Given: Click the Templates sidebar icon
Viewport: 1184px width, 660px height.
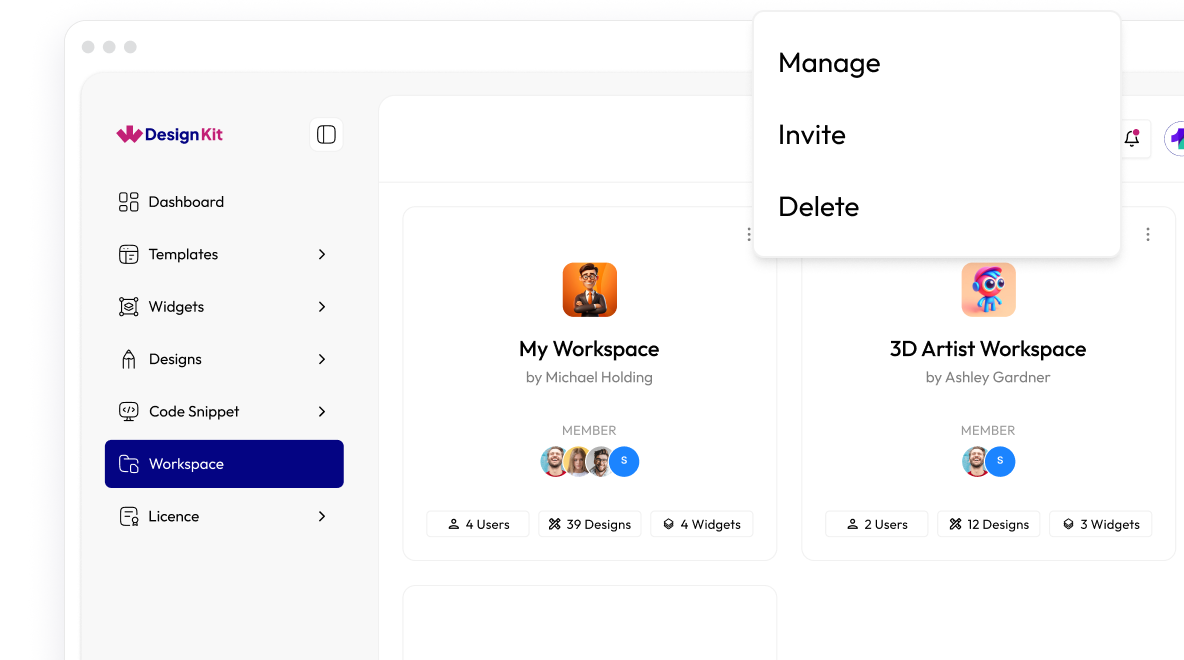Looking at the screenshot, I should [x=128, y=254].
